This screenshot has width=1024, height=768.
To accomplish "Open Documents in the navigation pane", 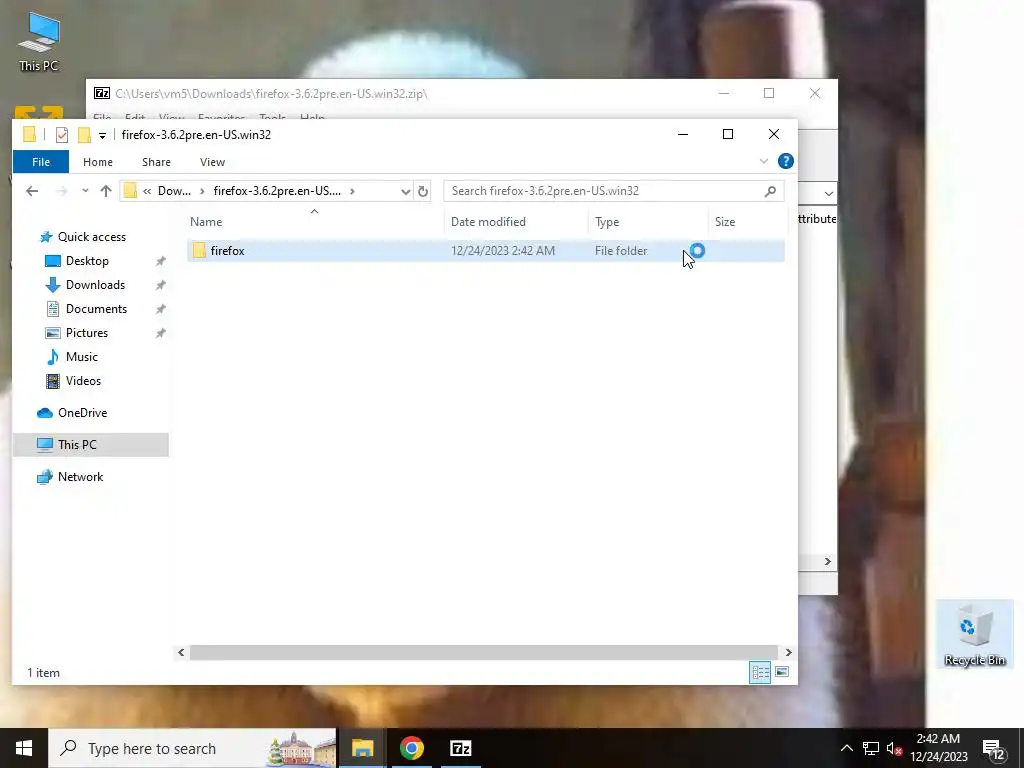I will (96, 309).
